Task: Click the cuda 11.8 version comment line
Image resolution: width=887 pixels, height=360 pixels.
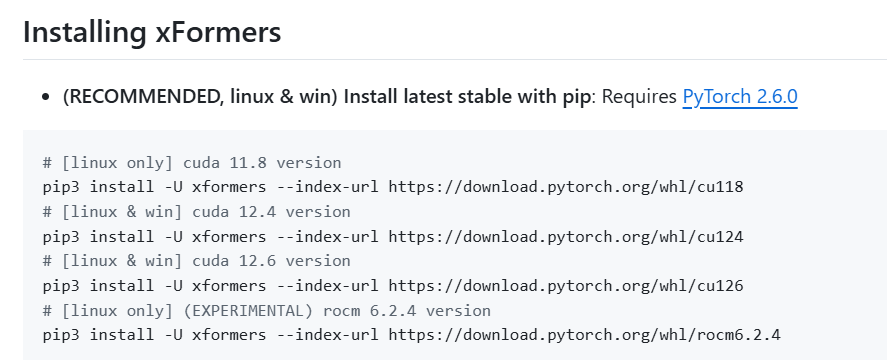Action: 192,163
